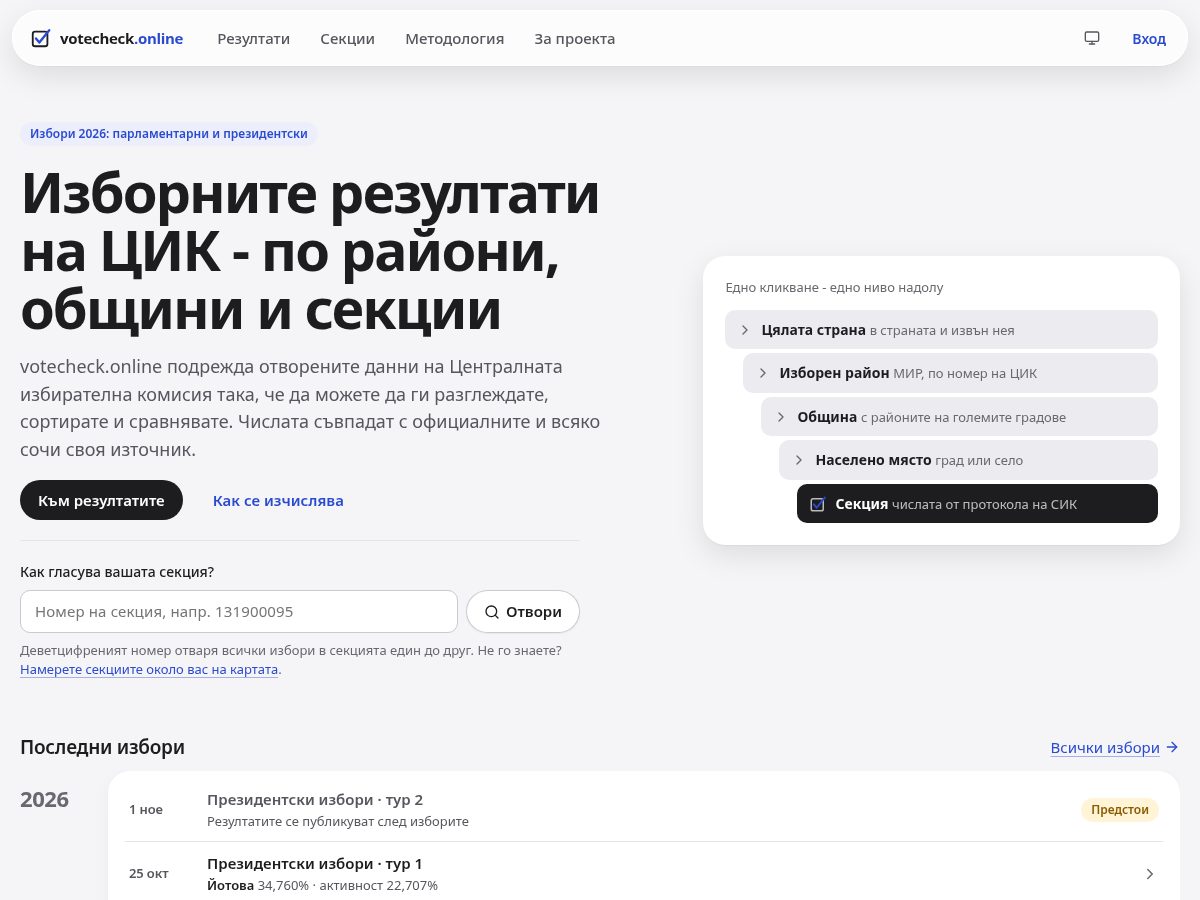1200x900 pixels.
Task: Expand the Населено място chevron
Action: (798, 460)
